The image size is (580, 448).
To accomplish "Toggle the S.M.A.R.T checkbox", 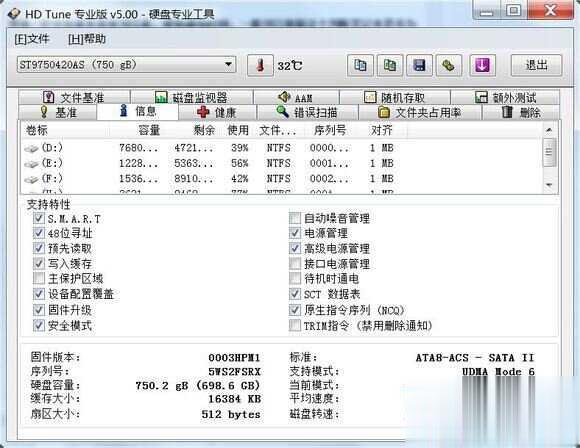I will (39, 218).
